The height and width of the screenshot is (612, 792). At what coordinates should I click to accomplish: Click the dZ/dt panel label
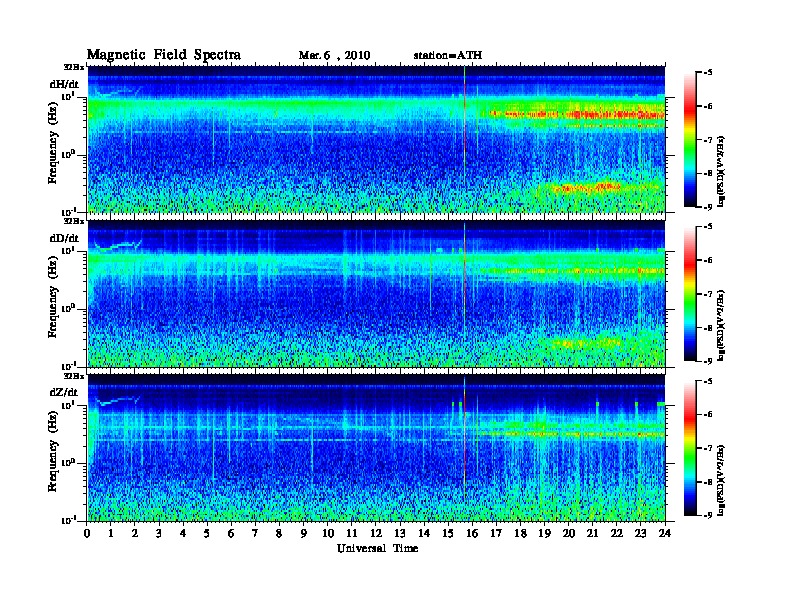click(x=64, y=392)
